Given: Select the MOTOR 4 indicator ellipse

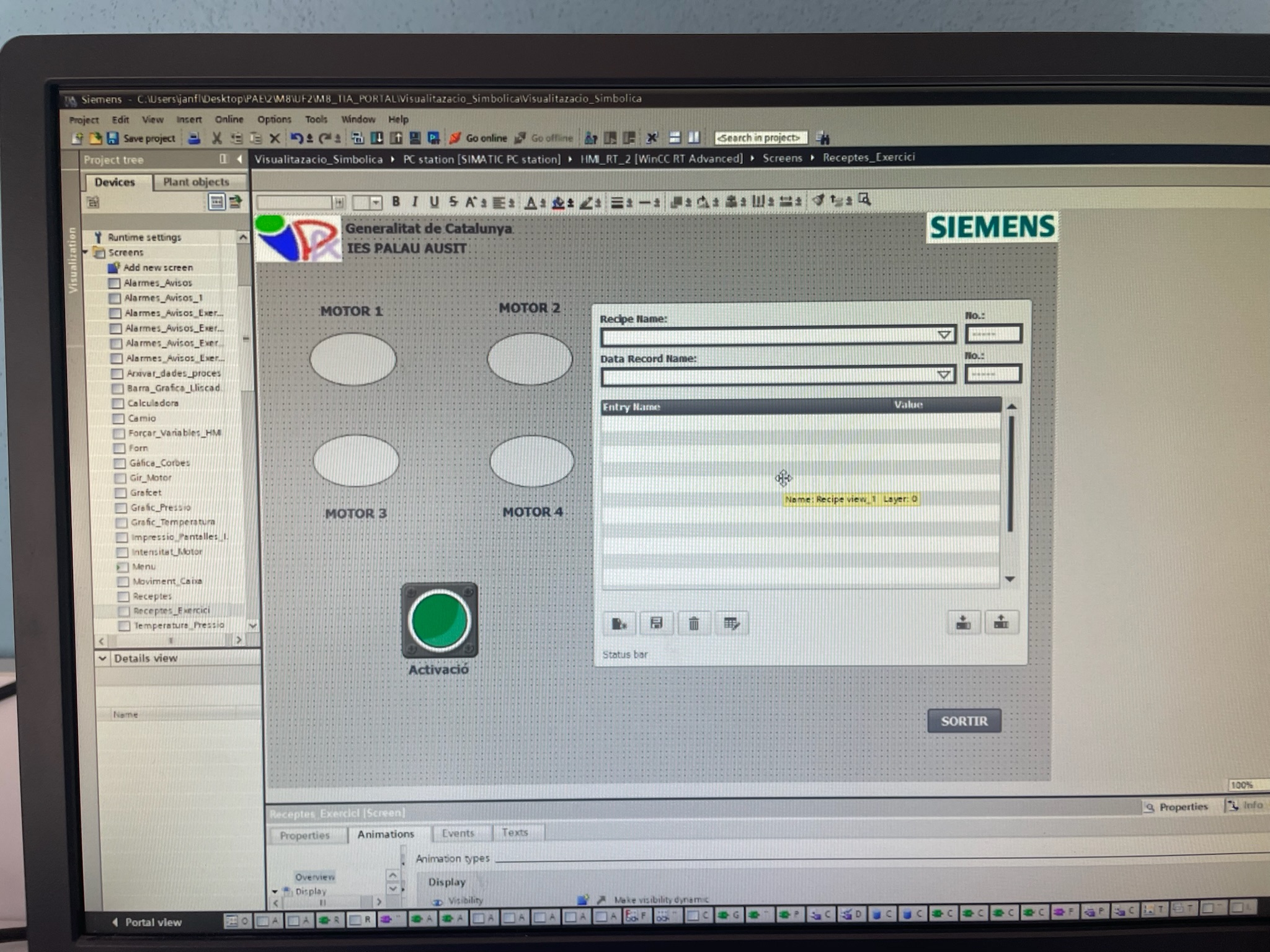Looking at the screenshot, I should (532, 461).
